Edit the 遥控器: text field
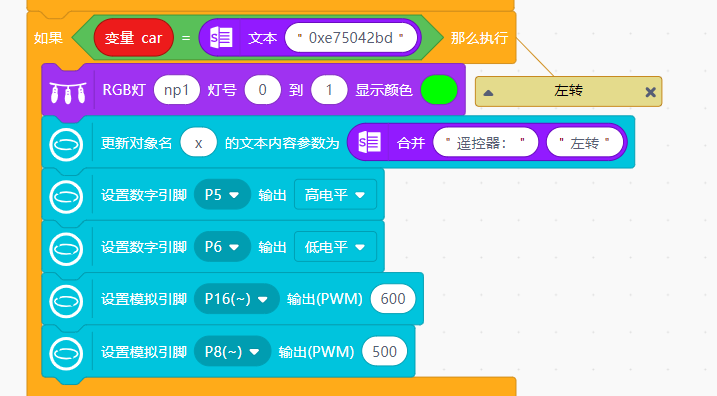The width and height of the screenshot is (717, 396). click(x=485, y=143)
